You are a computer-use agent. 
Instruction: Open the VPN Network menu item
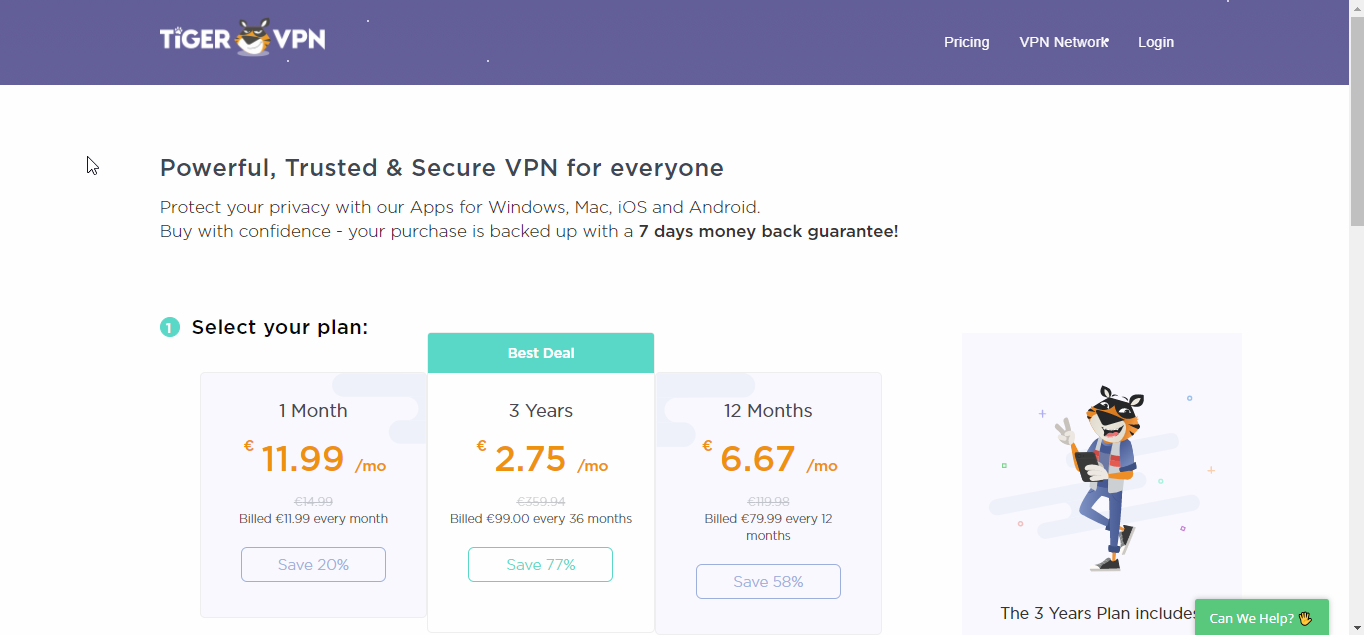[1063, 42]
